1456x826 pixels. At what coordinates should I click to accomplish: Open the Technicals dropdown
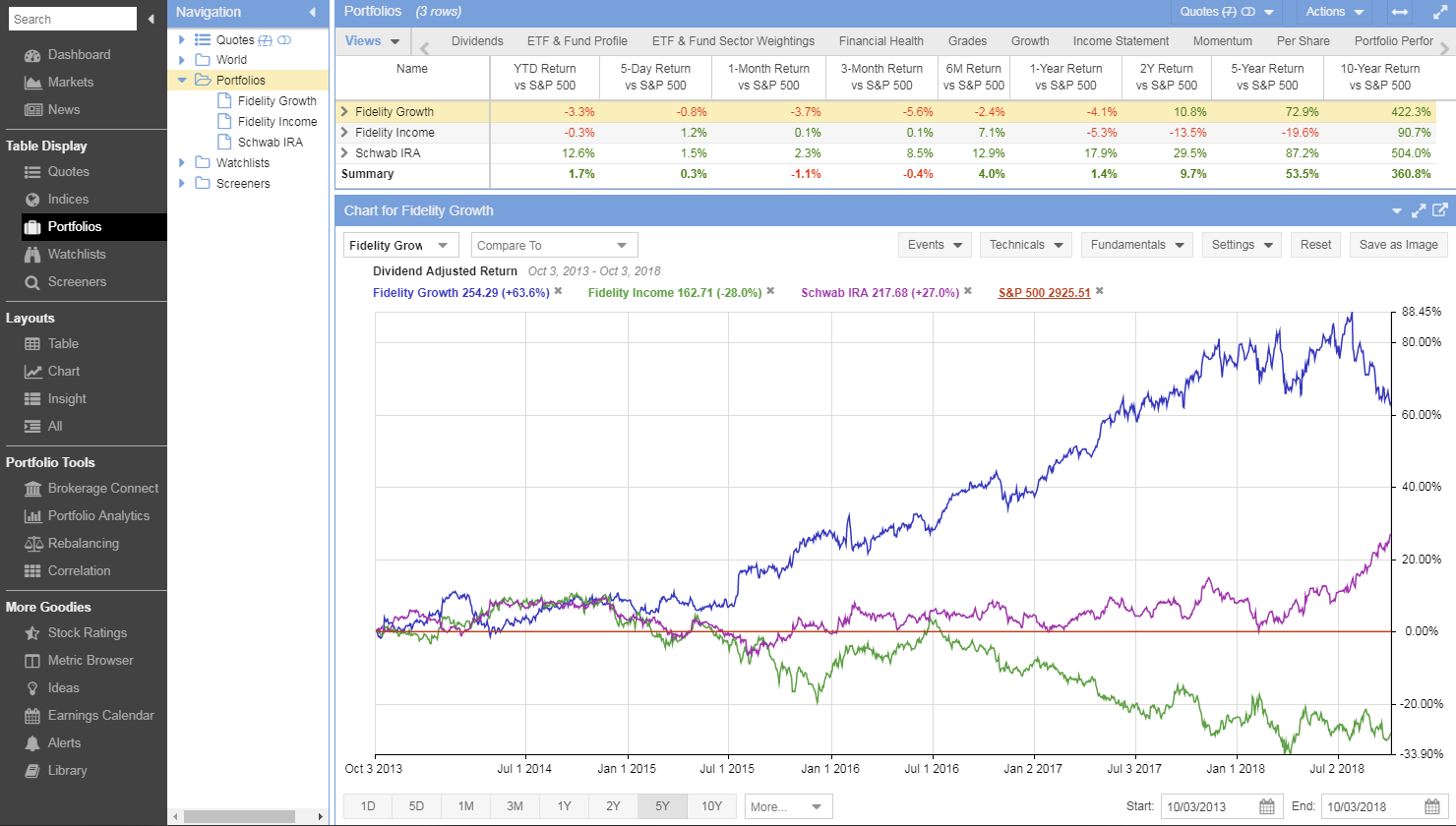coord(1026,245)
